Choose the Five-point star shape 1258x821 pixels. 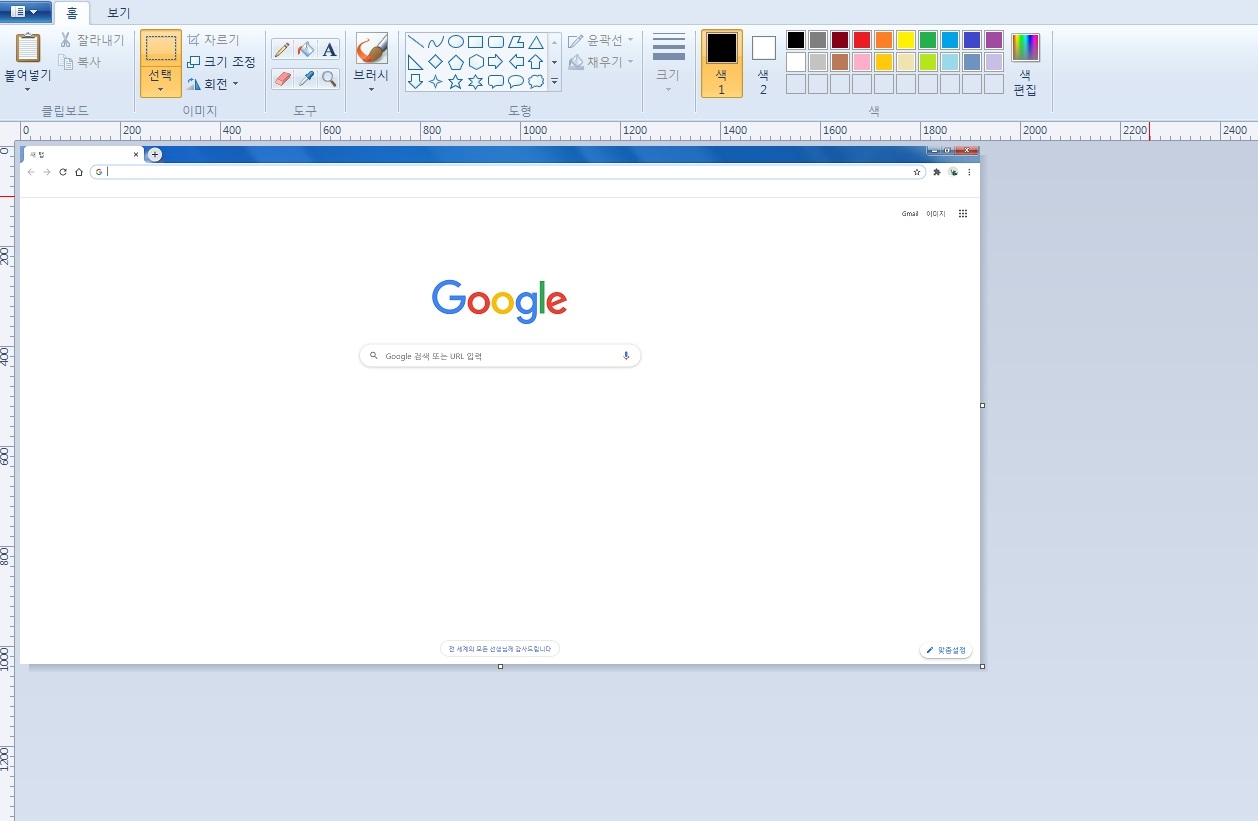coord(455,82)
